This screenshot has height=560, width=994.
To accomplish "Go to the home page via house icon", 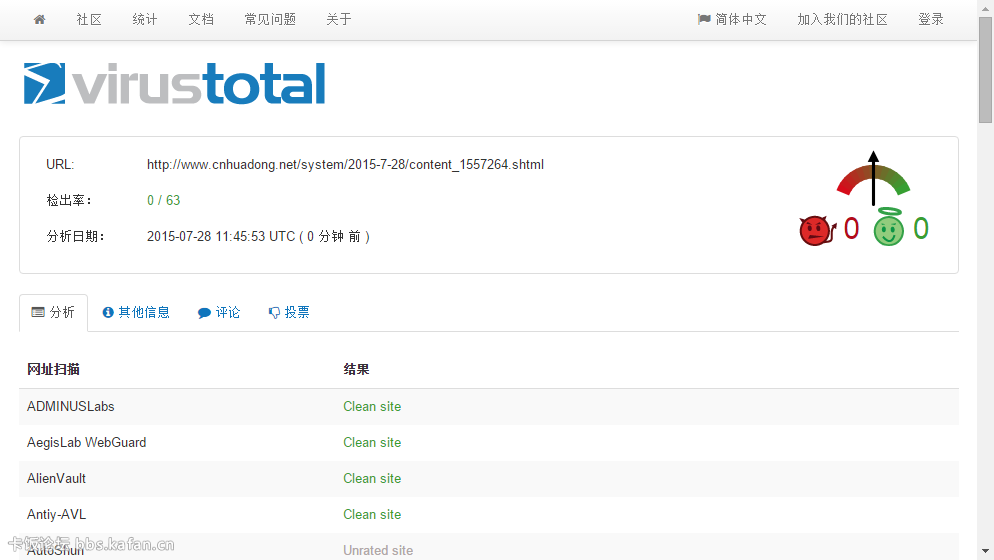I will point(39,20).
